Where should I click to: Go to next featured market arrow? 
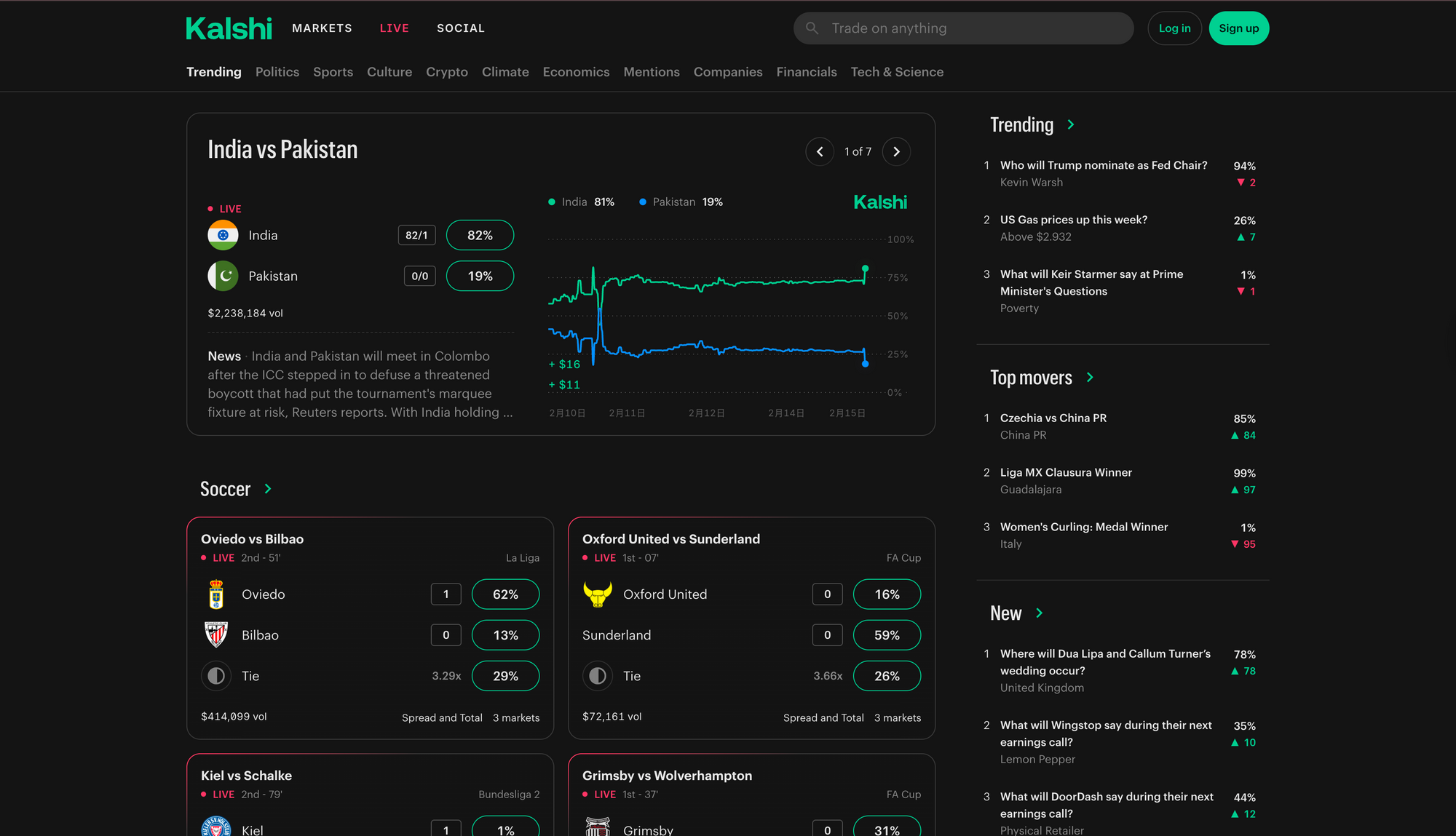pos(896,151)
